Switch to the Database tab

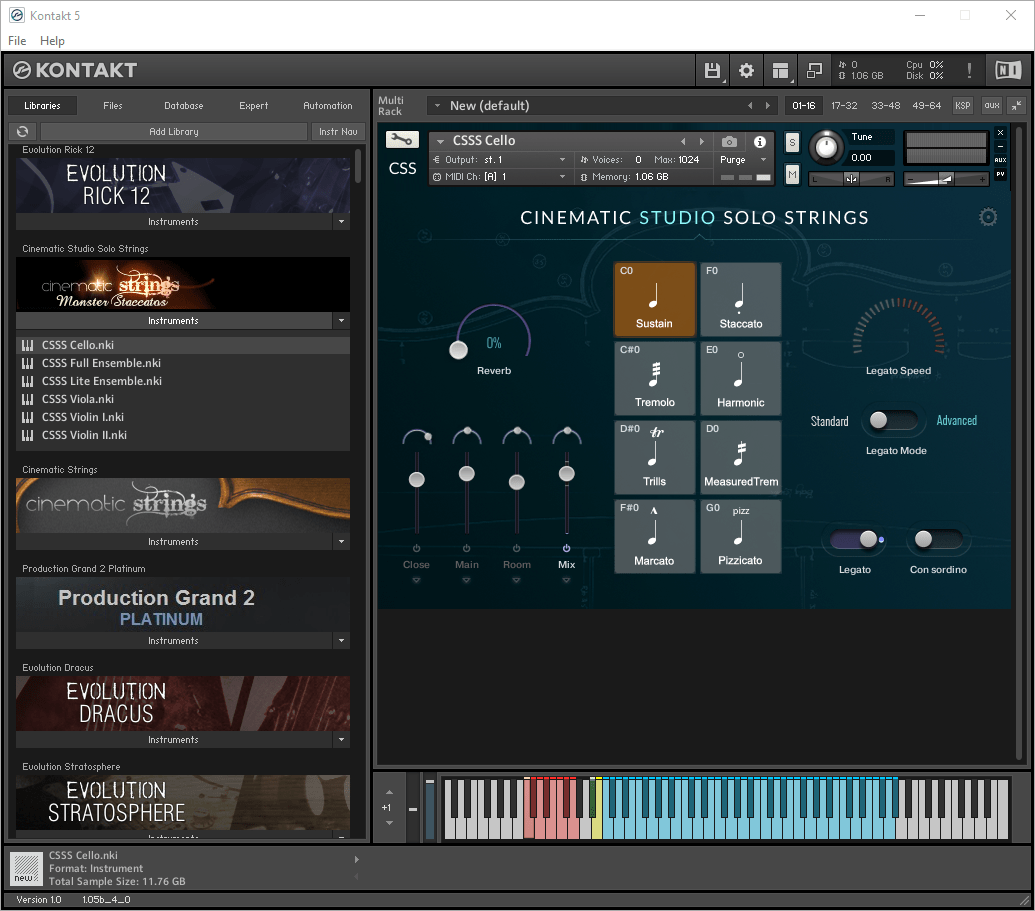pyautogui.click(x=183, y=106)
